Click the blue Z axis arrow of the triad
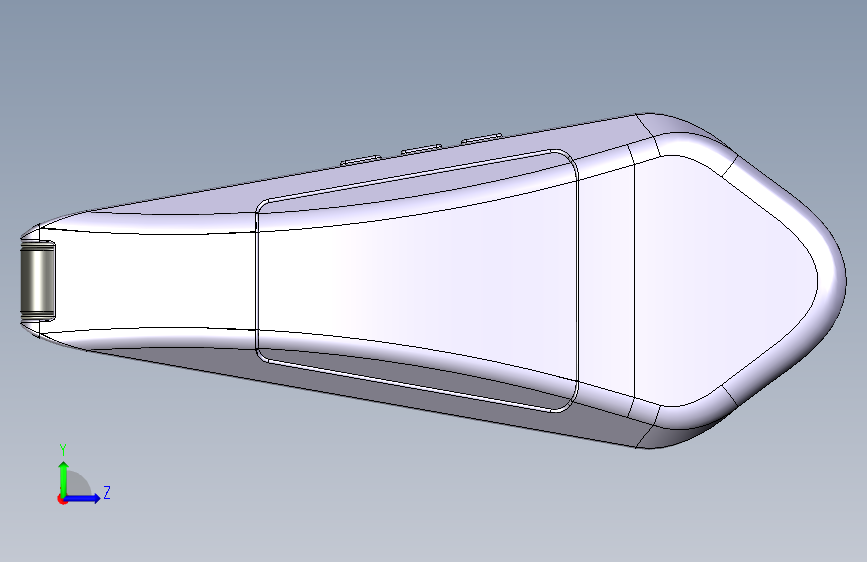 click(x=83, y=498)
